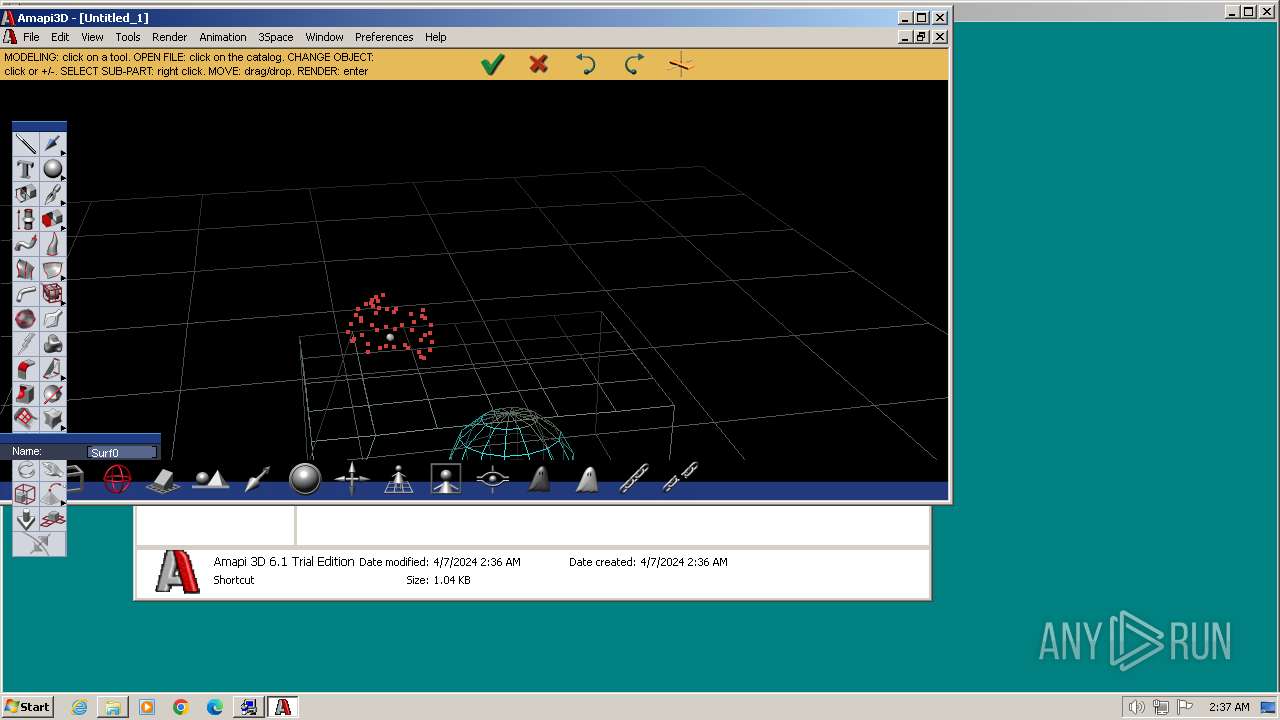Viewport: 1280px width, 720px height.
Task: Select the straight line drawing tool
Action: (x=26, y=144)
